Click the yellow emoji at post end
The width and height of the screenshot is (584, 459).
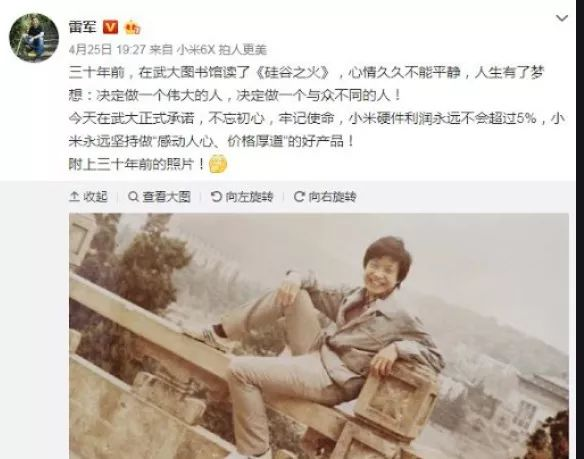(x=218, y=164)
